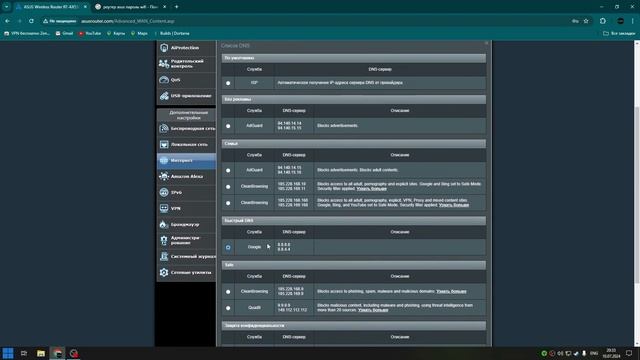640x360 pixels.
Task: Click the ENG language indicator
Action: click(594, 353)
